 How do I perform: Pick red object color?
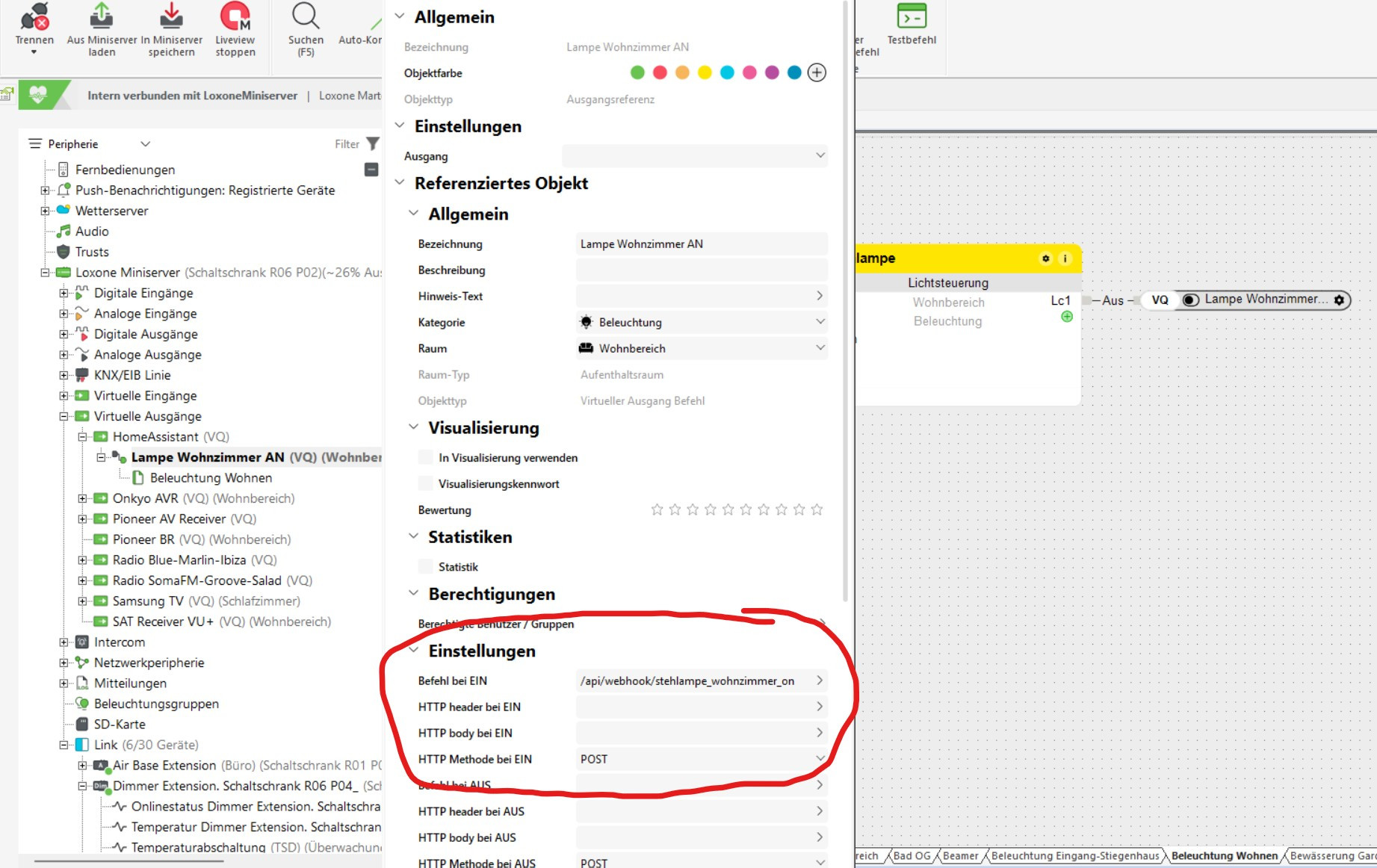tap(660, 72)
